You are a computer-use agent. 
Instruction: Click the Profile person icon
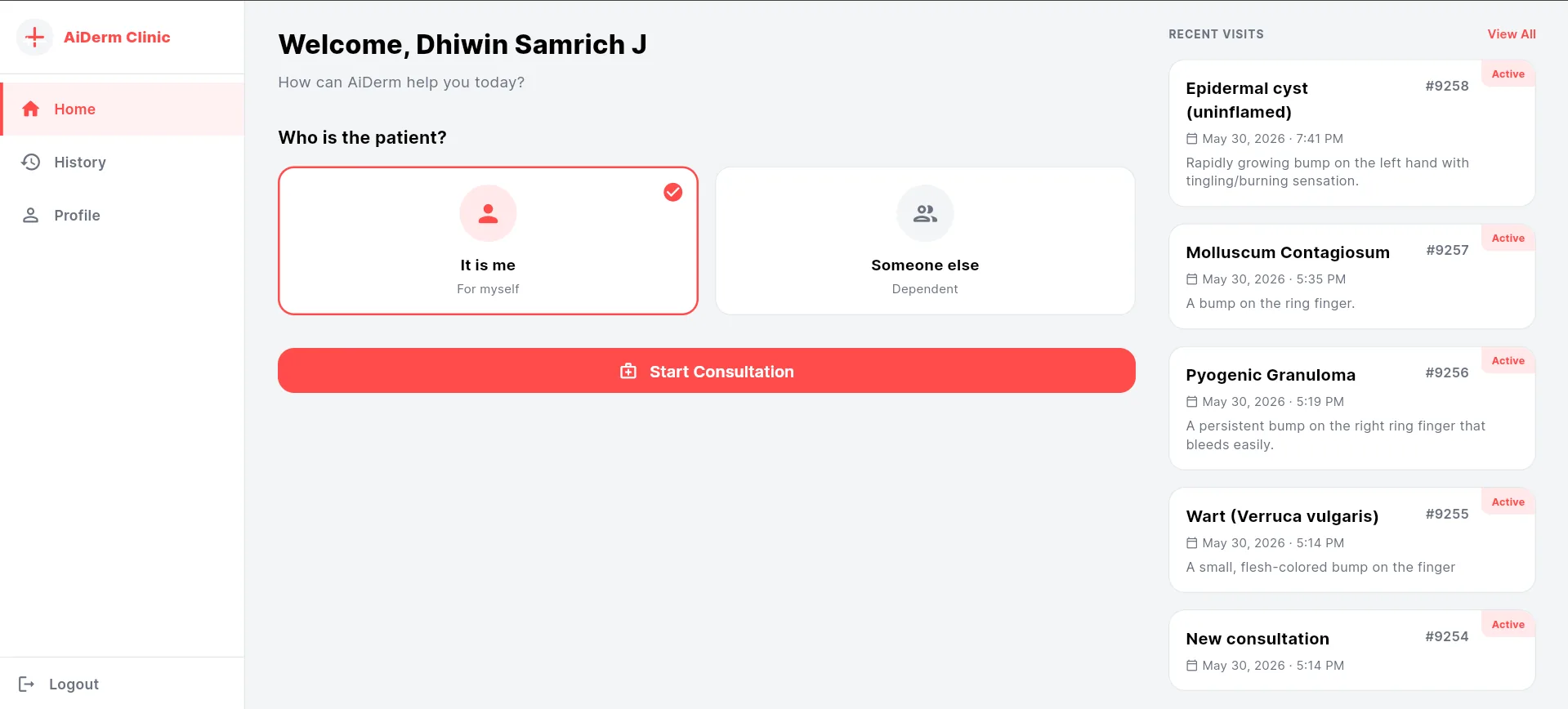31,215
